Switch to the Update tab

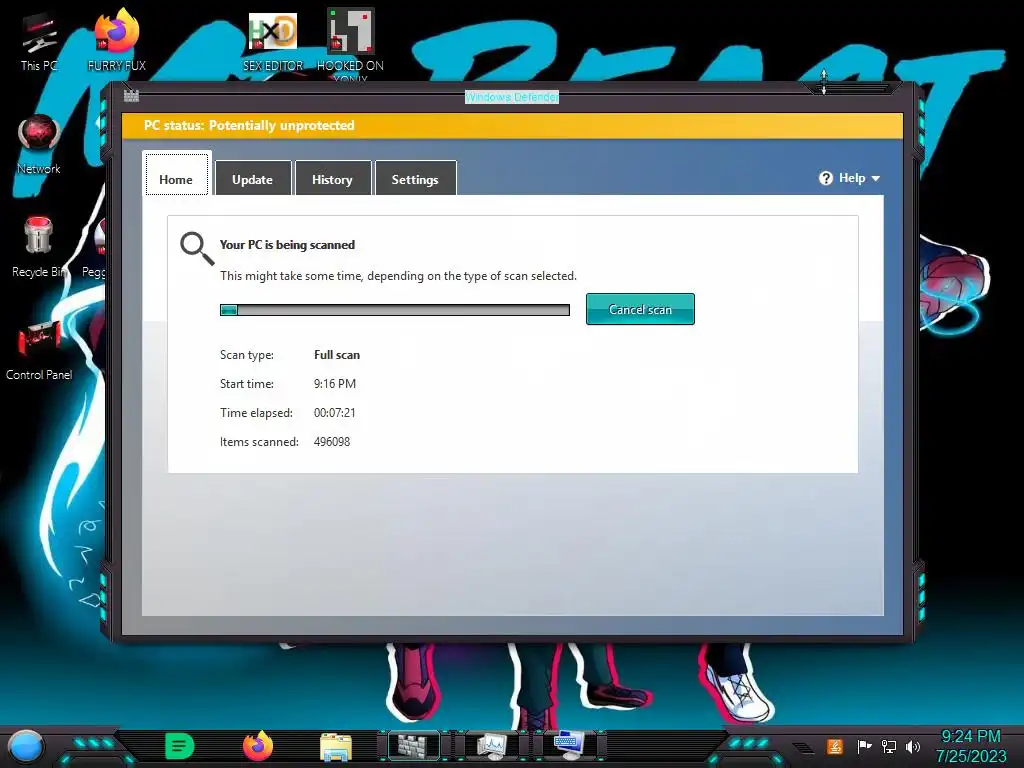point(253,178)
